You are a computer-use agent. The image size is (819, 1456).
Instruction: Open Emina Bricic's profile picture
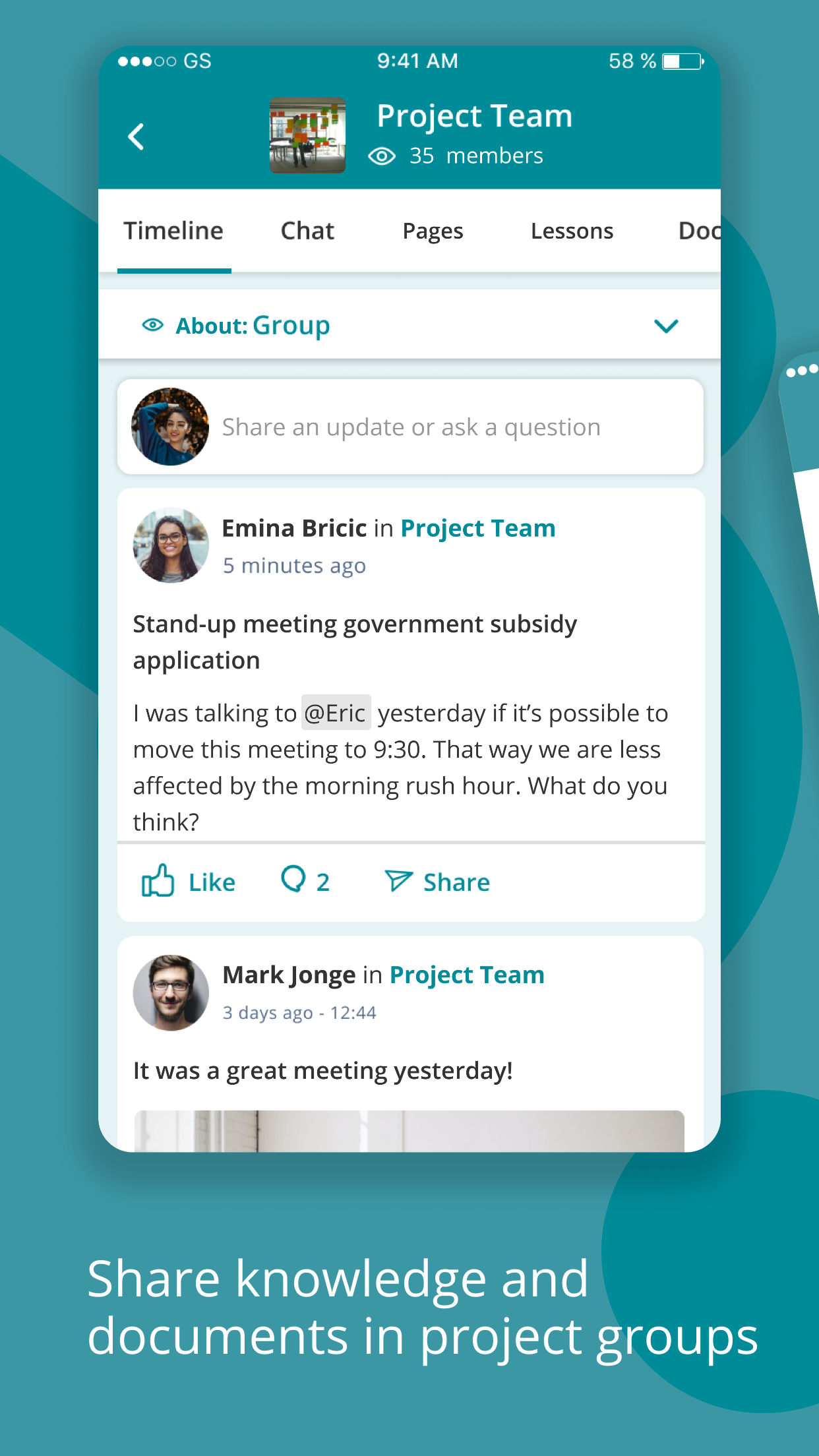click(x=171, y=545)
